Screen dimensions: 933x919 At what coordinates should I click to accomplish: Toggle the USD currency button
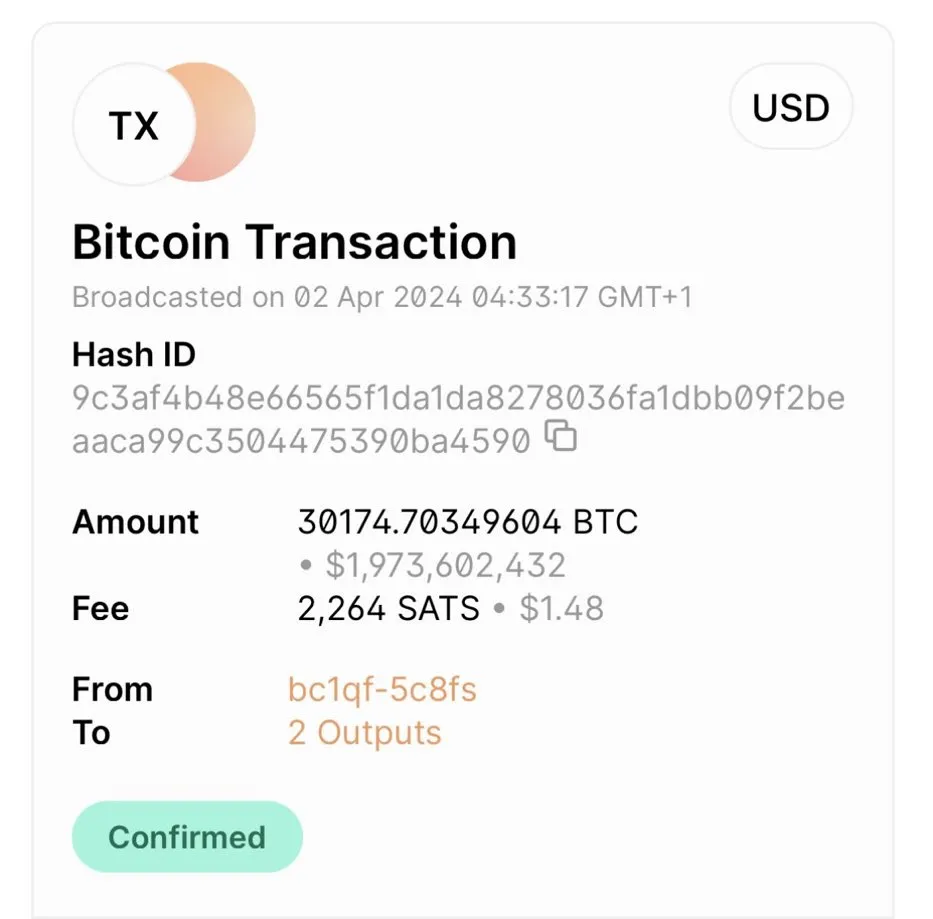point(790,107)
